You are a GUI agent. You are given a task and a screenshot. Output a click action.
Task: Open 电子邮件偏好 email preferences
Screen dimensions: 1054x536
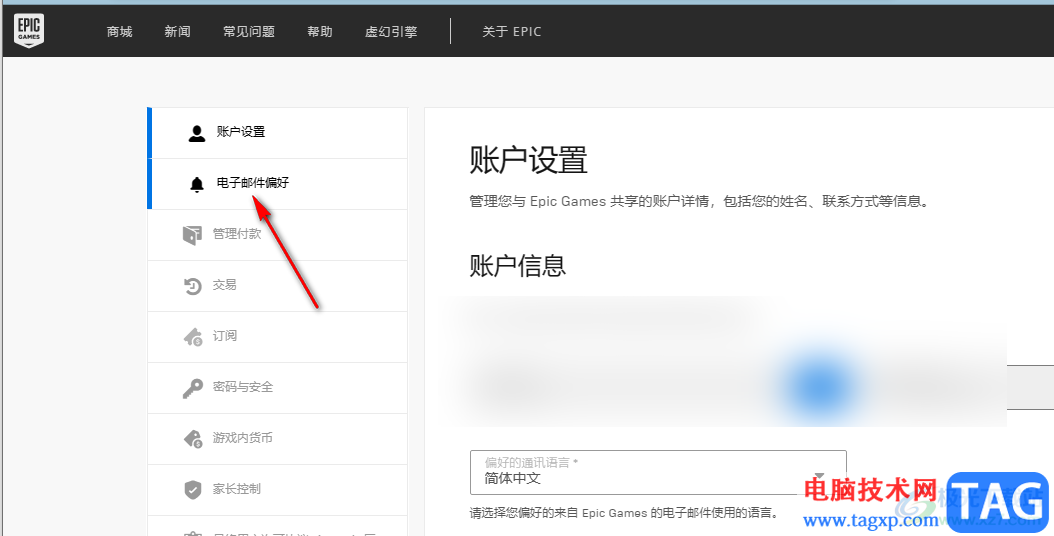[x=278, y=184]
